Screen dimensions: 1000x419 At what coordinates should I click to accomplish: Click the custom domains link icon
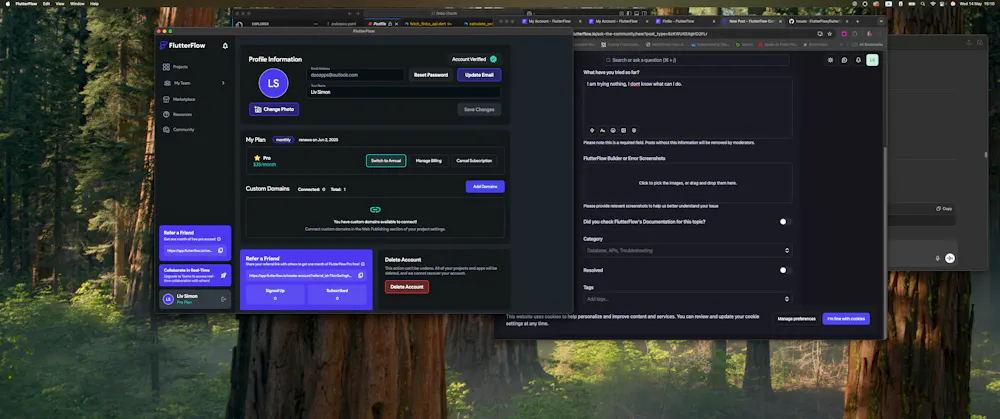point(375,209)
